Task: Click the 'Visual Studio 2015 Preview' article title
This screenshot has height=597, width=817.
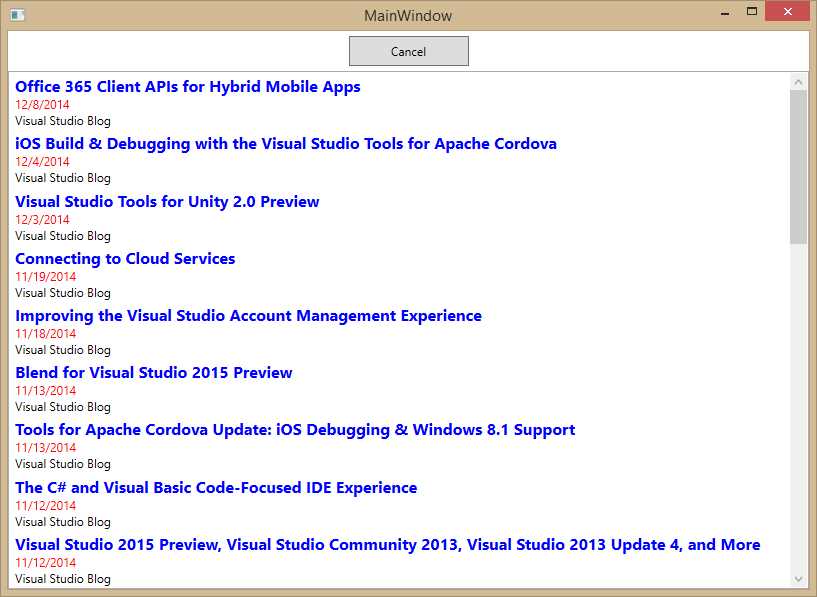Action: click(x=387, y=544)
